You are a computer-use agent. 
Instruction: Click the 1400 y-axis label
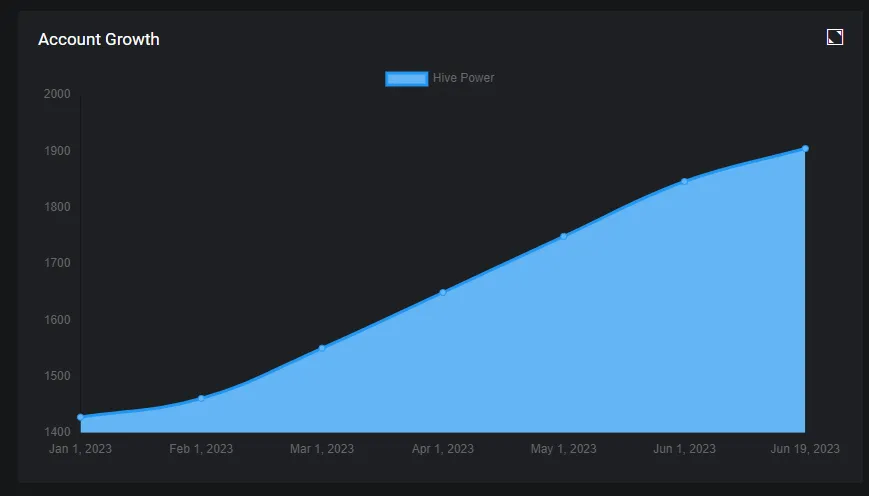click(58, 431)
